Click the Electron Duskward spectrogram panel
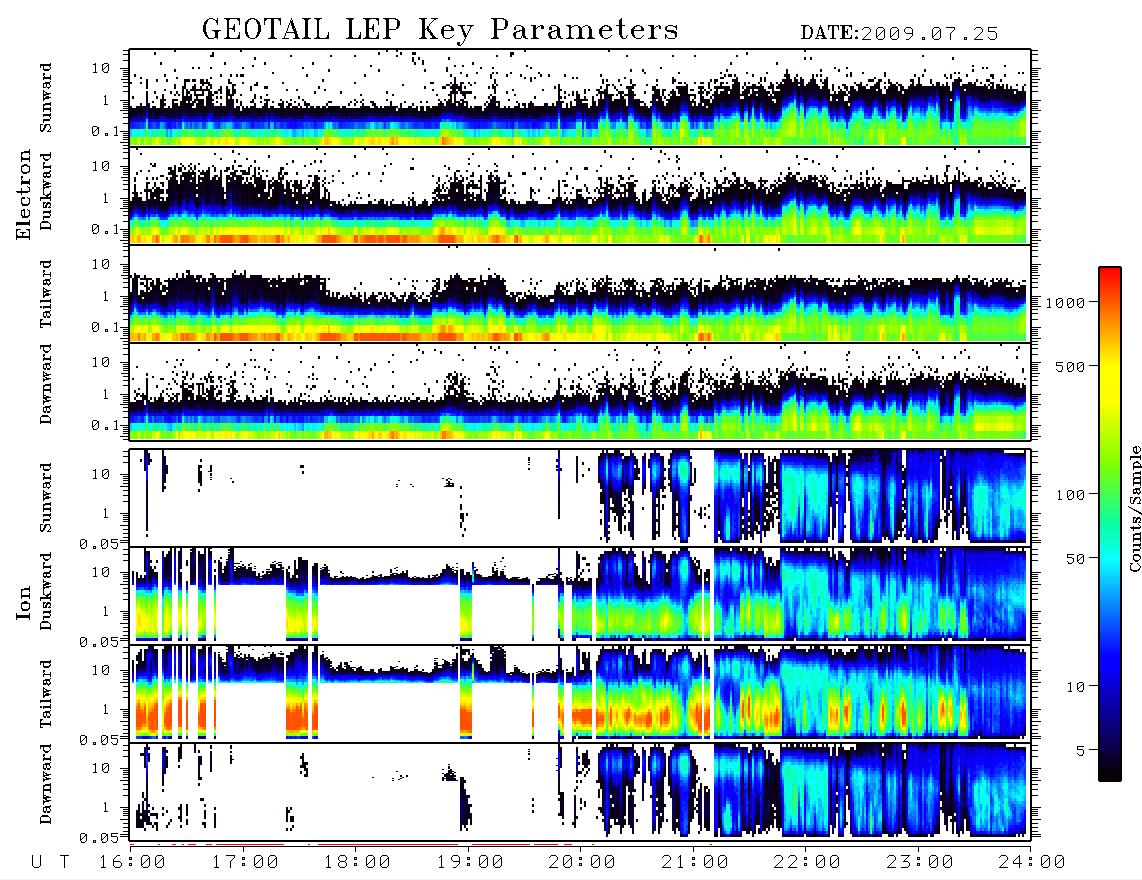The image size is (1142, 880). point(580,196)
